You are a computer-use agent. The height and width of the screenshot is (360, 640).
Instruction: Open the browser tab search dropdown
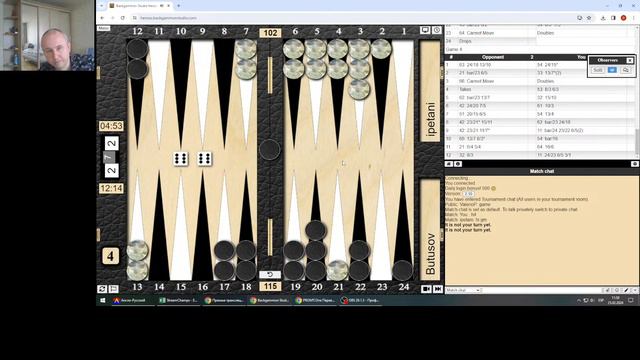click(x=102, y=6)
